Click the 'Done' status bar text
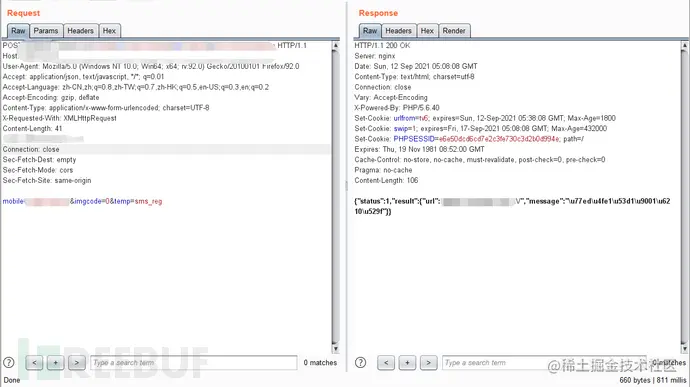This screenshot has width=690, height=387. pos(12,380)
